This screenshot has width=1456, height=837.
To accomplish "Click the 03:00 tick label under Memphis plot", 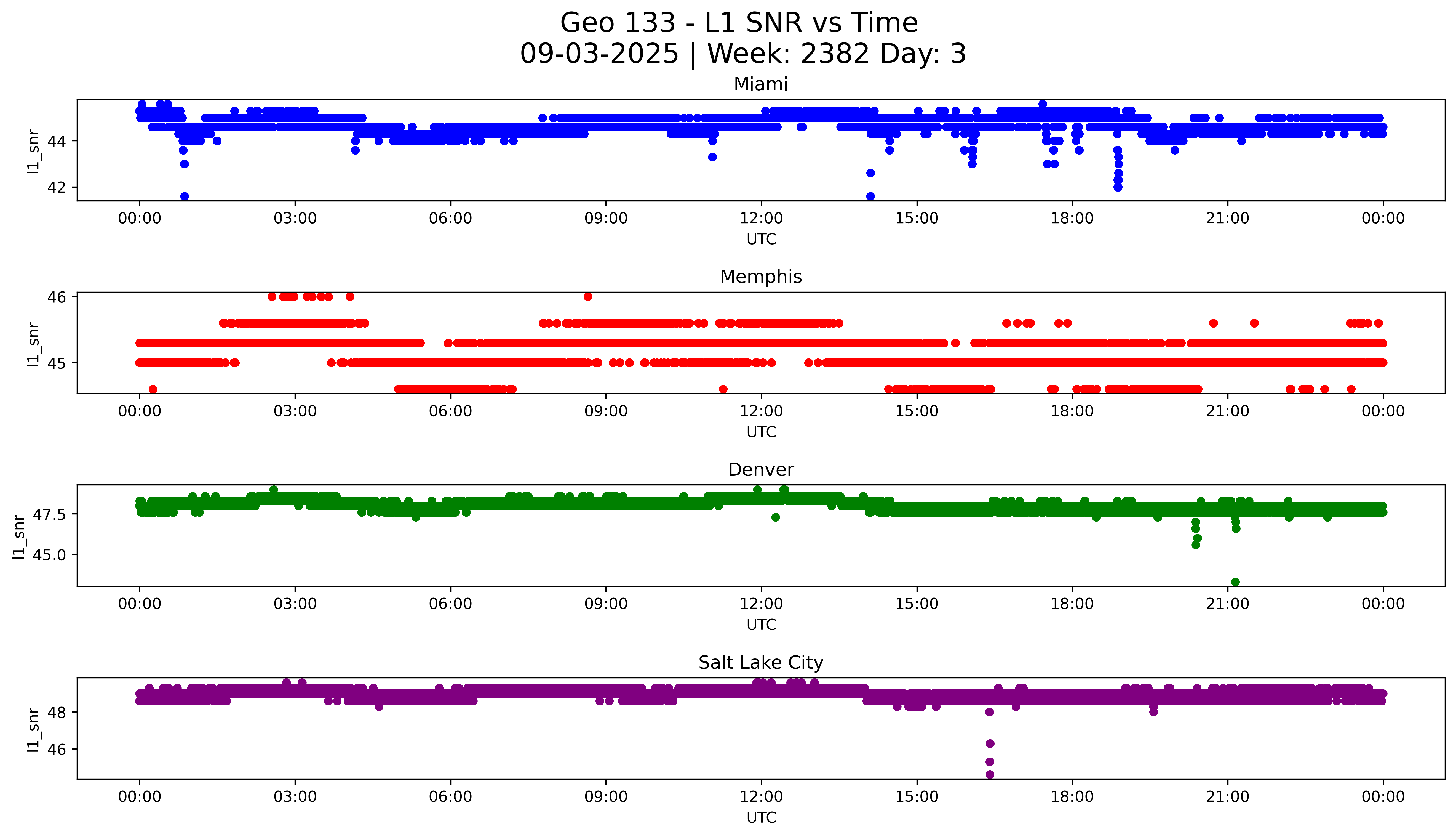I will [295, 411].
